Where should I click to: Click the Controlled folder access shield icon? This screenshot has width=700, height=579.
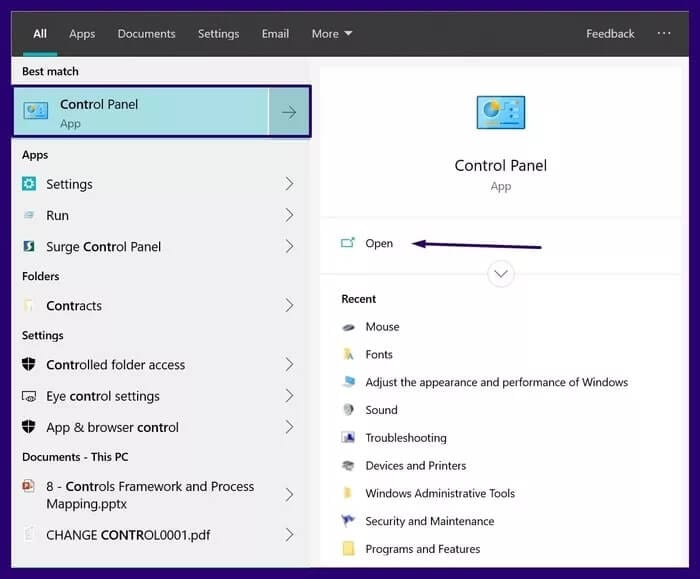(x=29, y=364)
